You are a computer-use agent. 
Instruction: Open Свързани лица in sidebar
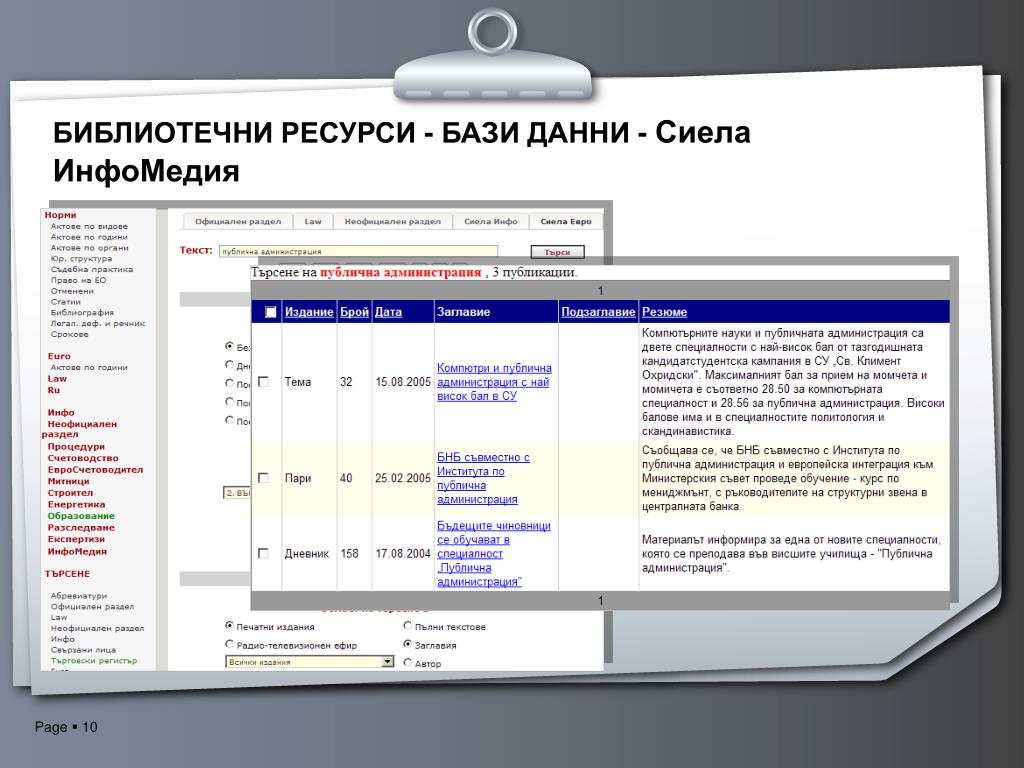coord(84,650)
